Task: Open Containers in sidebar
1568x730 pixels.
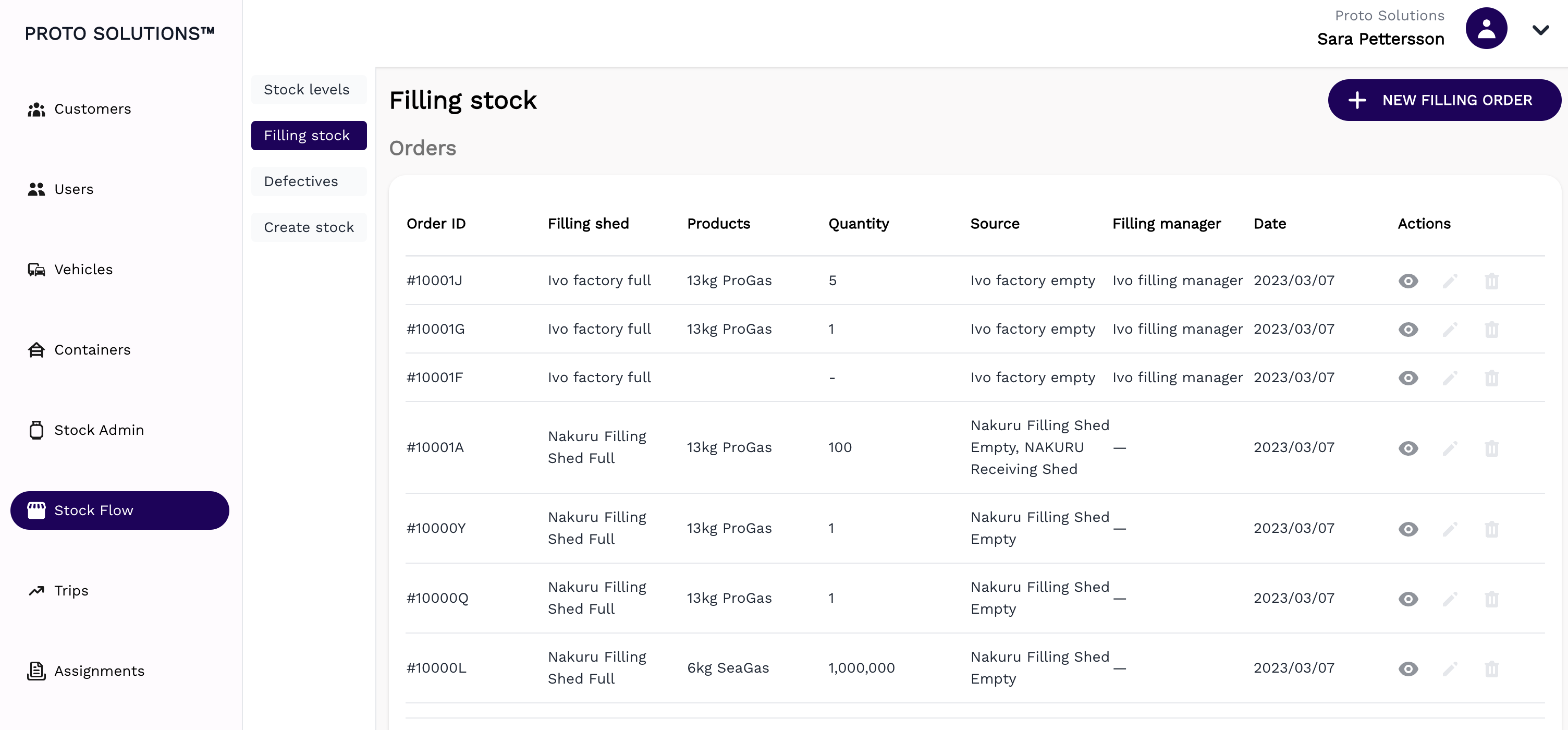Action: (119, 350)
